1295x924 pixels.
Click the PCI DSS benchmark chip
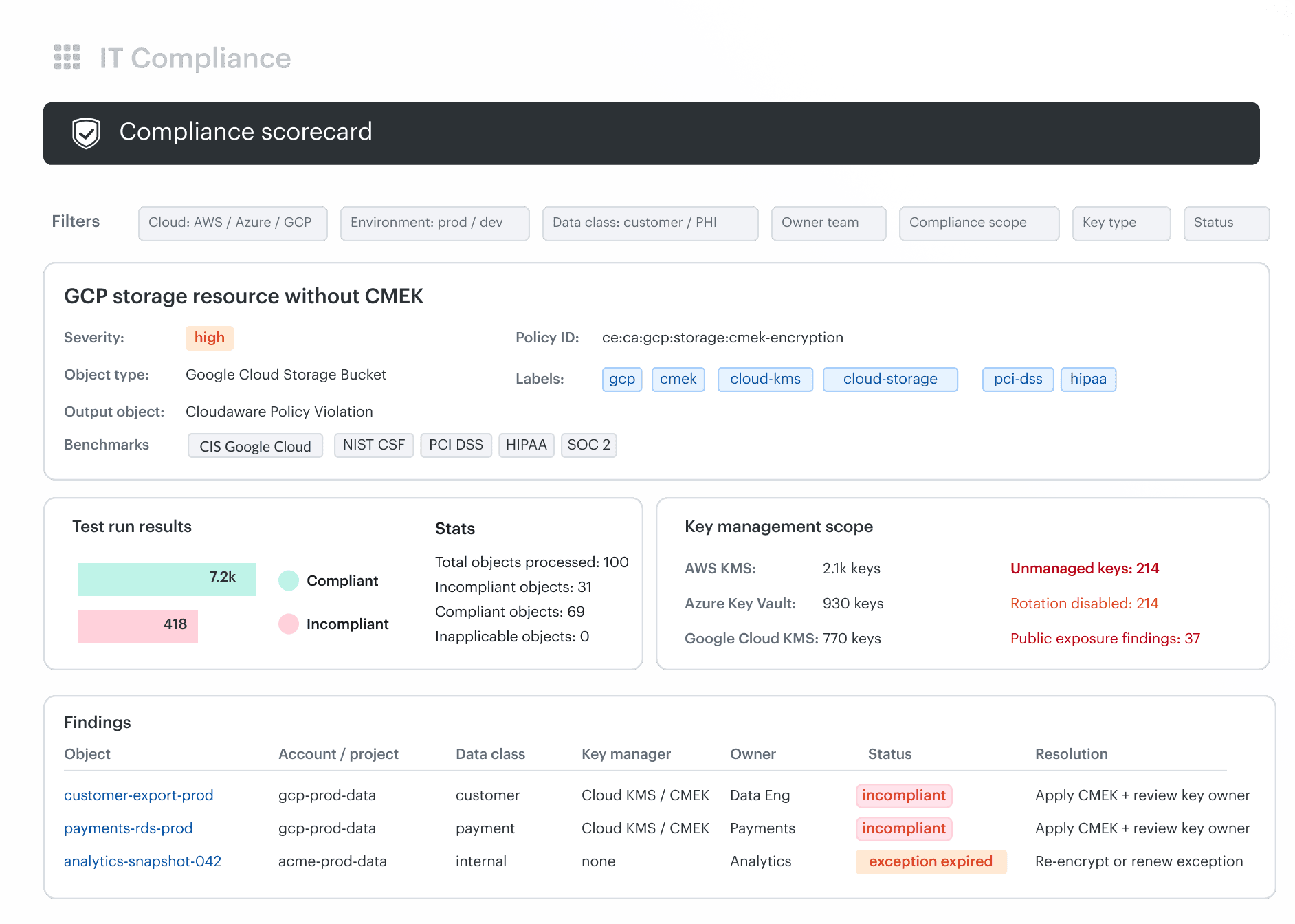pyautogui.click(x=456, y=445)
